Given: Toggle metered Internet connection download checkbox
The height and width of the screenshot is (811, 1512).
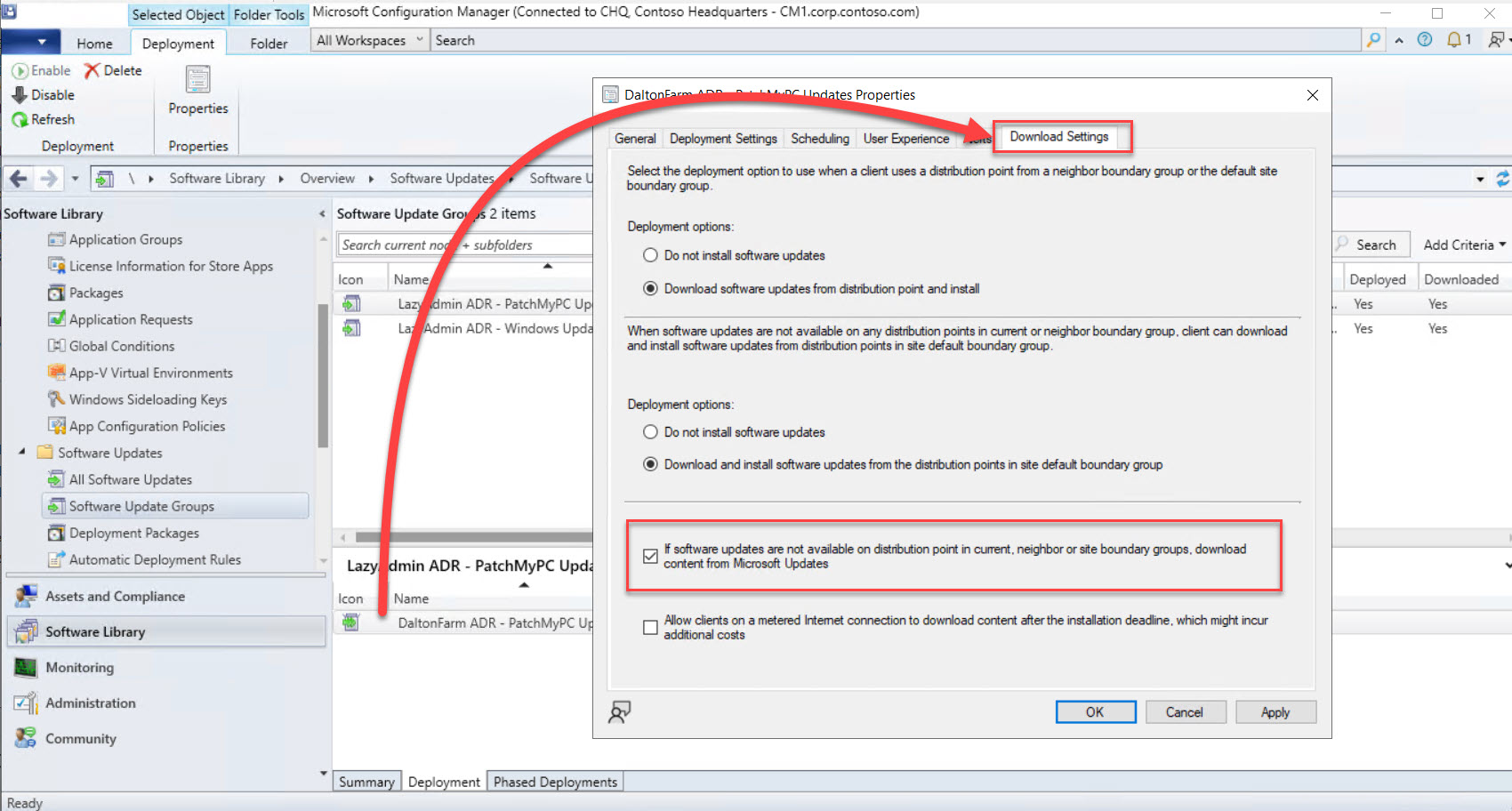Looking at the screenshot, I should coord(650,628).
